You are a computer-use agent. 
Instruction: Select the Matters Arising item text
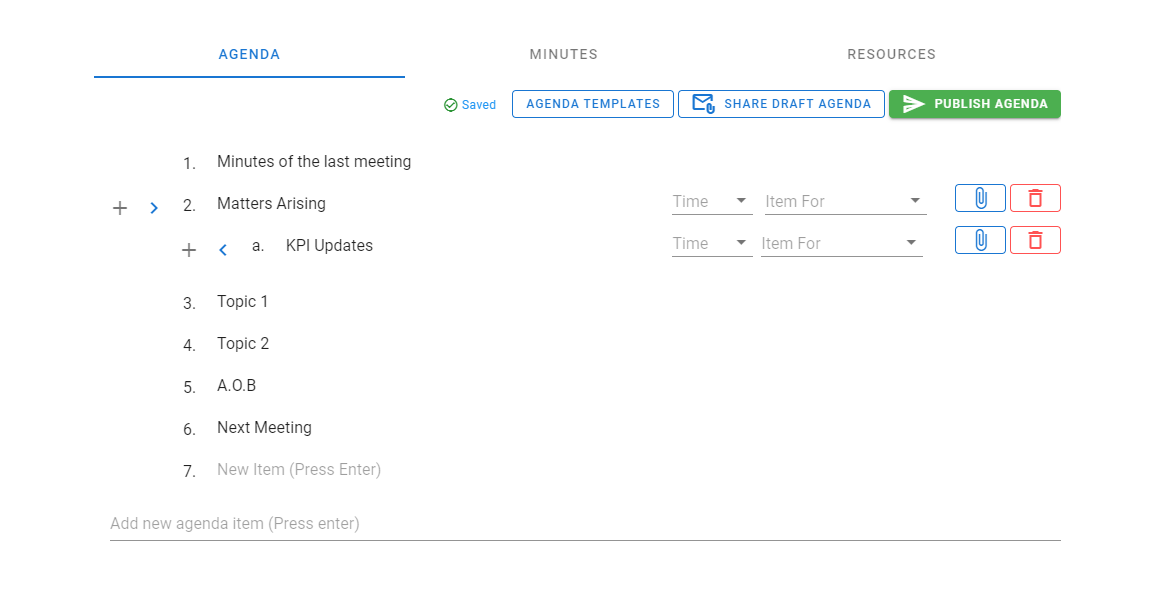pyautogui.click(x=271, y=204)
